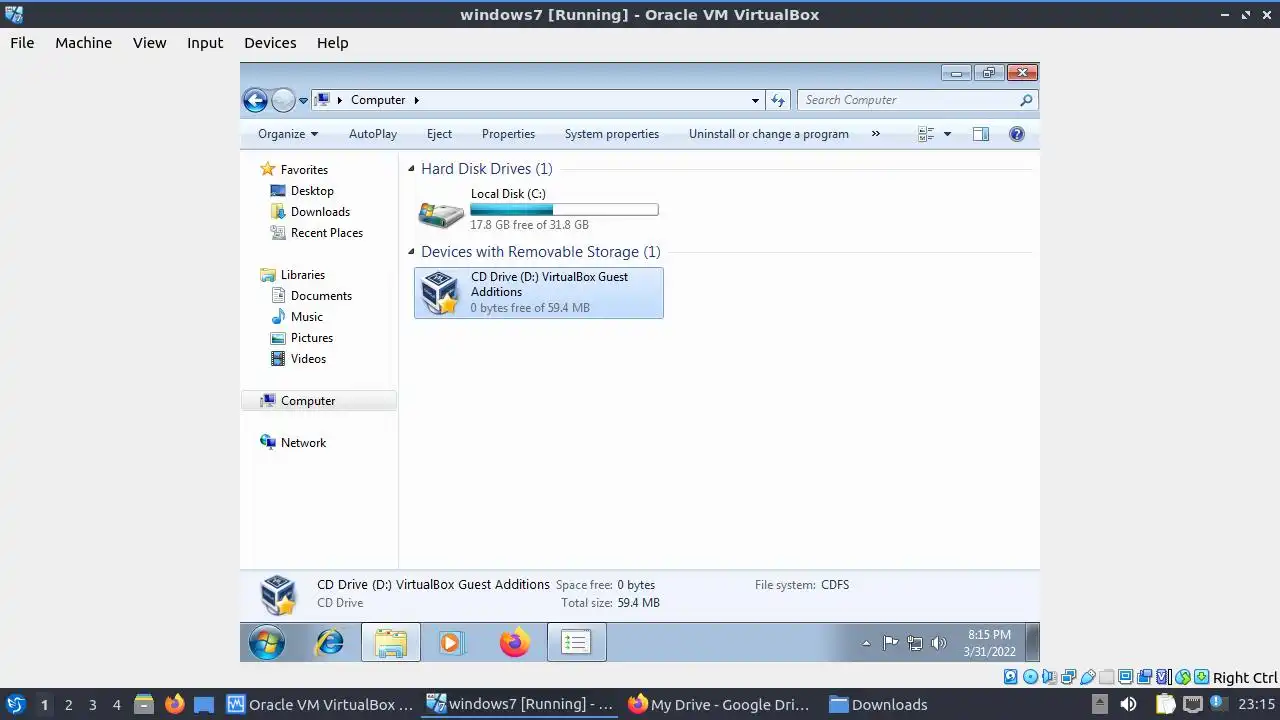Open the VirtualBox File menu
This screenshot has height=720, width=1280.
(22, 43)
